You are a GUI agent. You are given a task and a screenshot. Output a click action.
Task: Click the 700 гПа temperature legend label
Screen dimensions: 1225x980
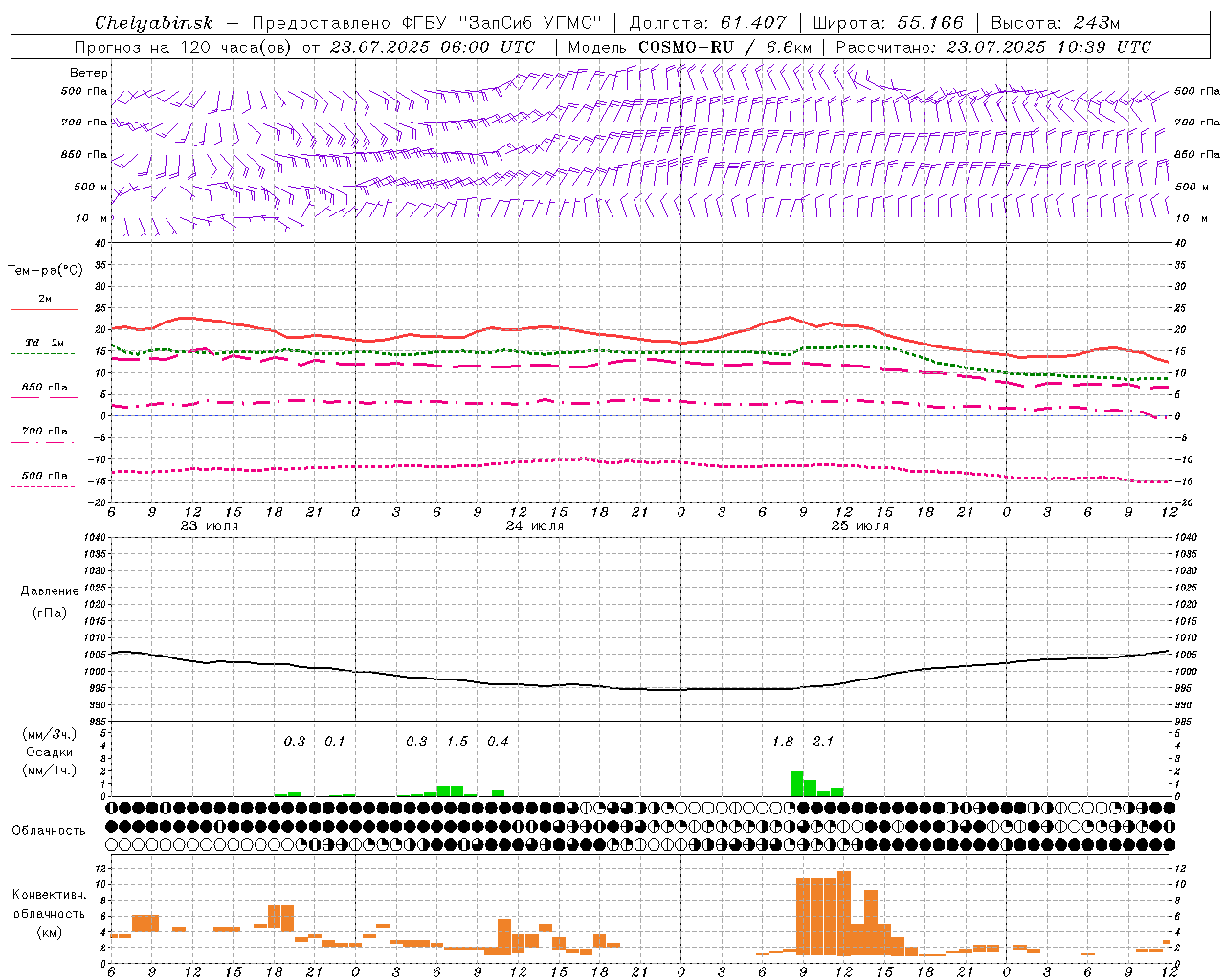click(x=45, y=432)
